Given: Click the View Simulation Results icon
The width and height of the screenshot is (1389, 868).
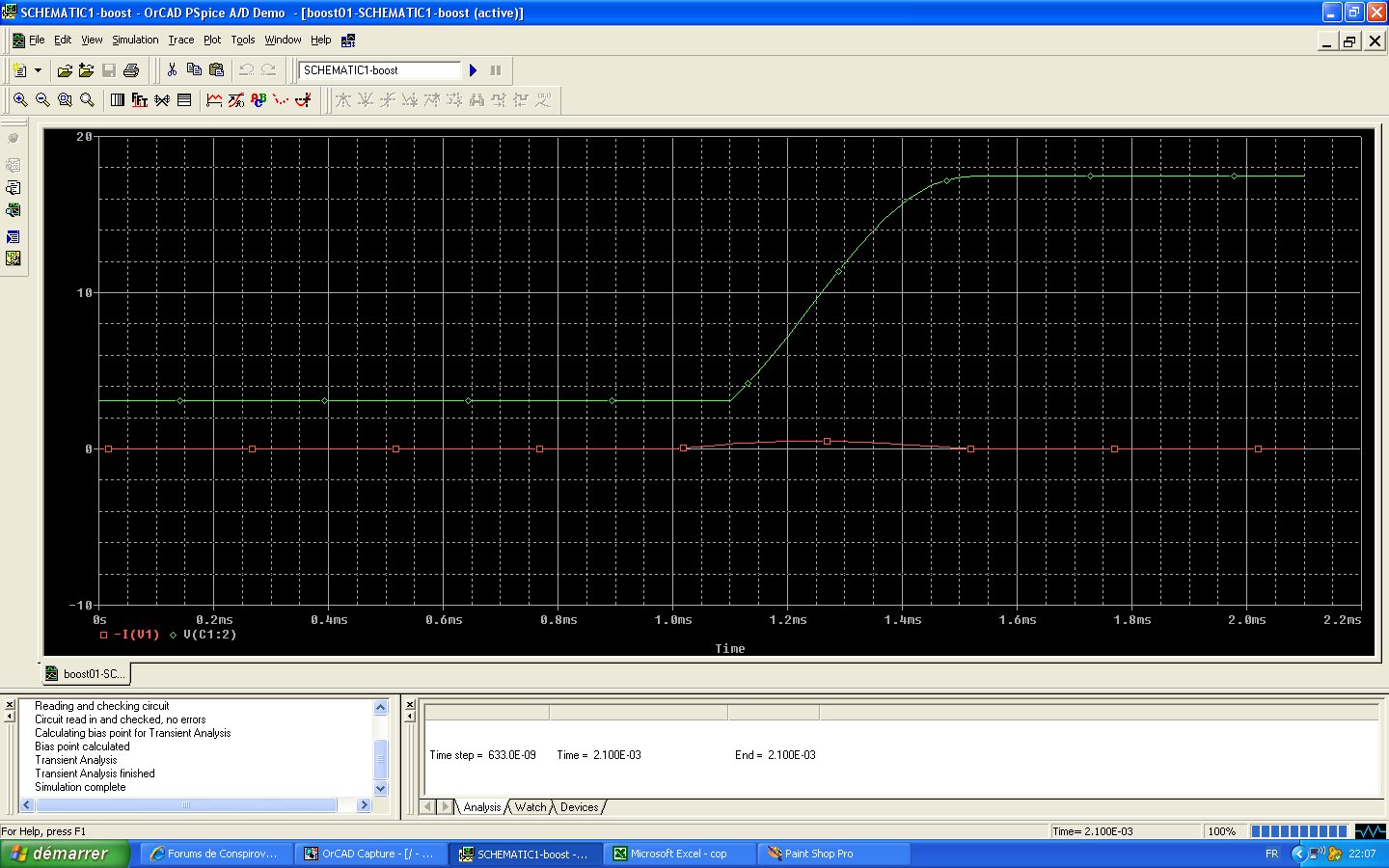Looking at the screenshot, I should coord(13,210).
